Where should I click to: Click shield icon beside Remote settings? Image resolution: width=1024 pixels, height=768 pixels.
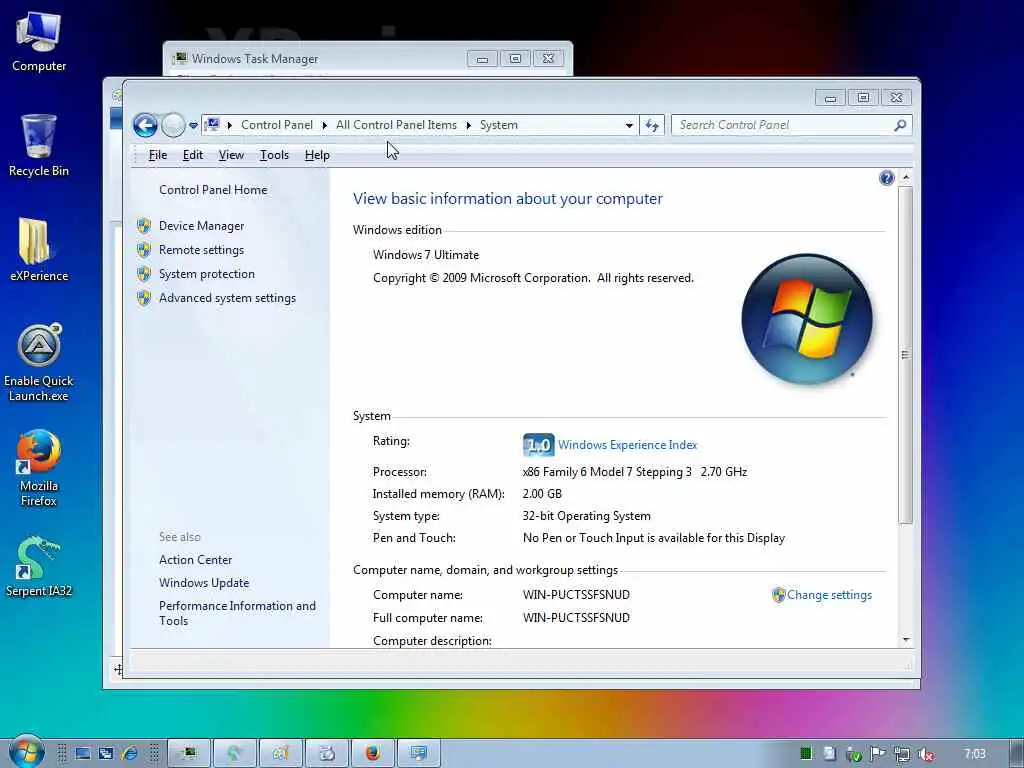pos(144,250)
